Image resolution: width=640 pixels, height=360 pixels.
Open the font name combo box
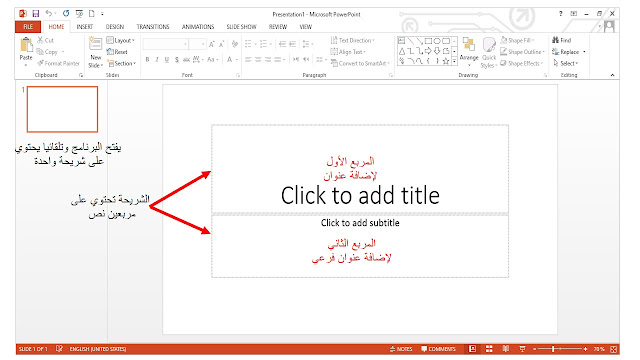165,44
